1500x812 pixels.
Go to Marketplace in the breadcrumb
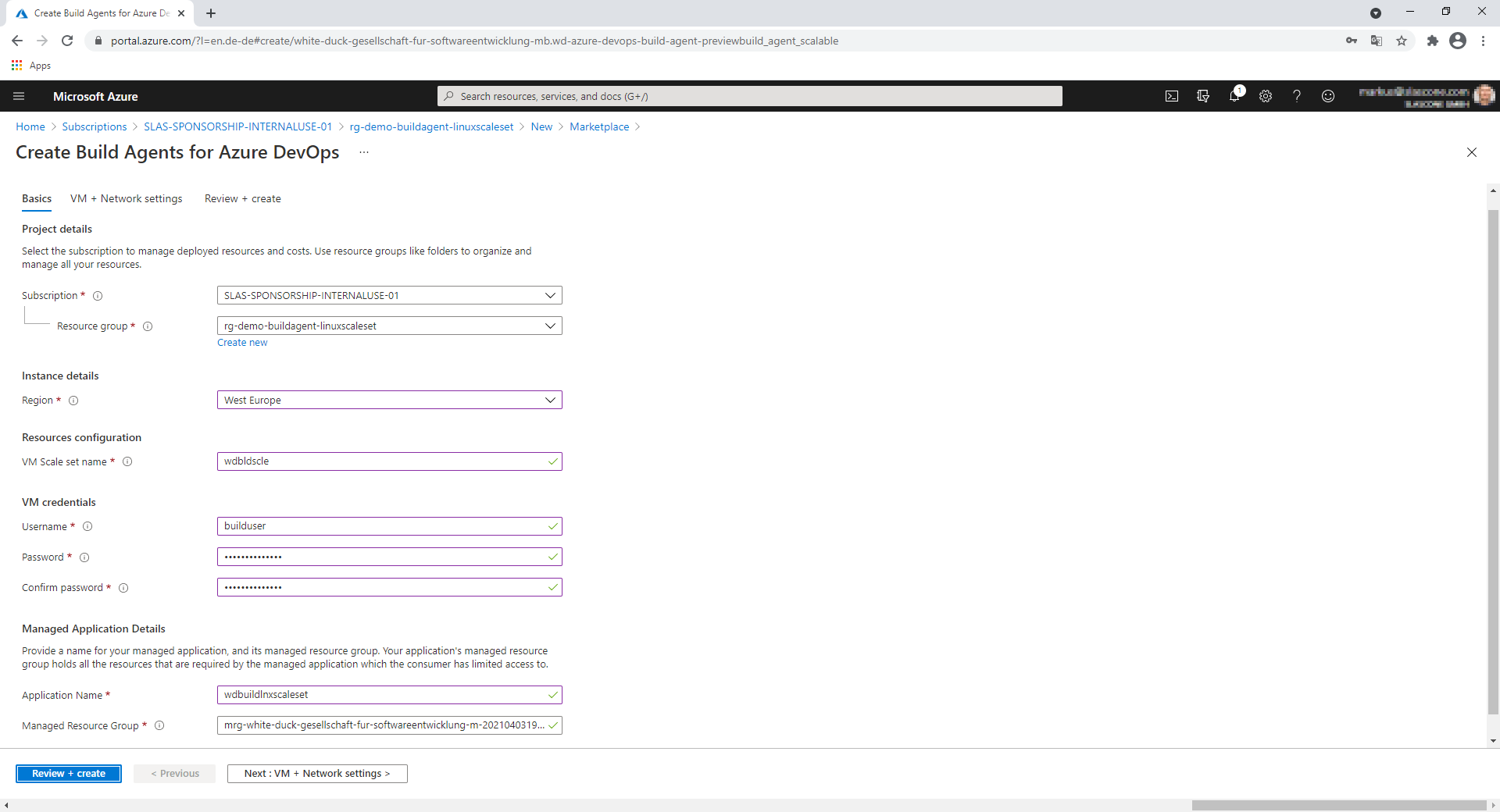[599, 126]
